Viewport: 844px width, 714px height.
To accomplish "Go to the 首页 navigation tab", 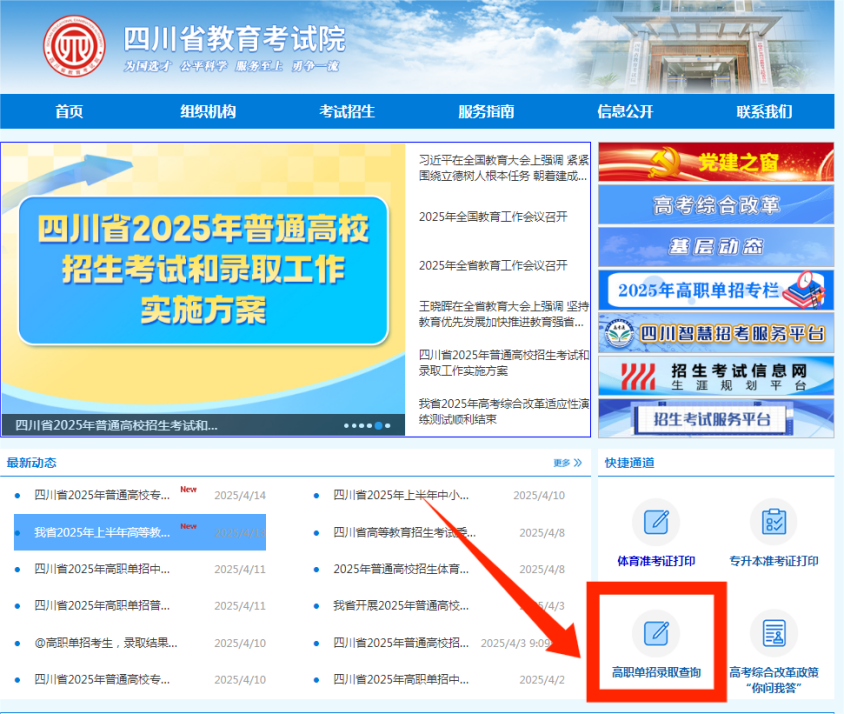I will [x=69, y=111].
